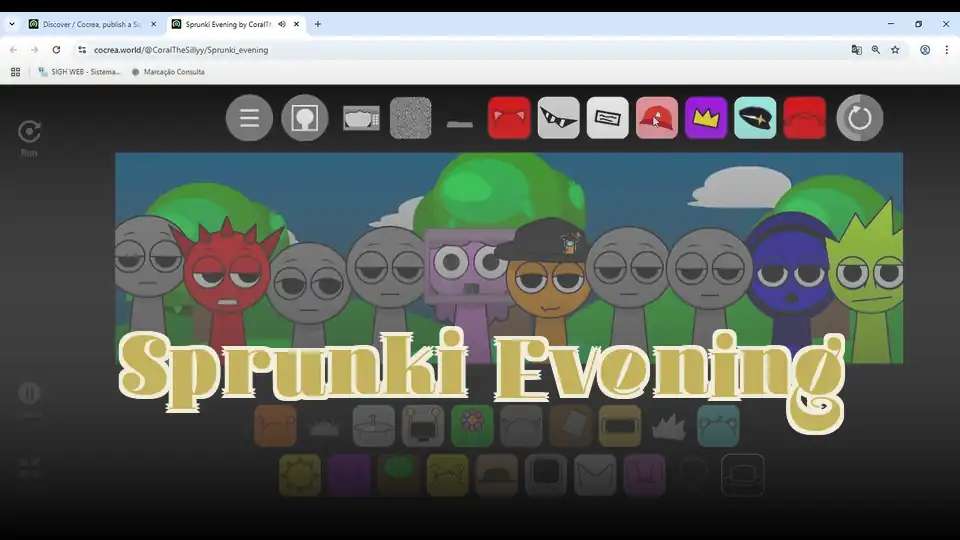Pick the gray black screen icon in lower row
This screenshot has height=540, width=960.
coord(546,474)
